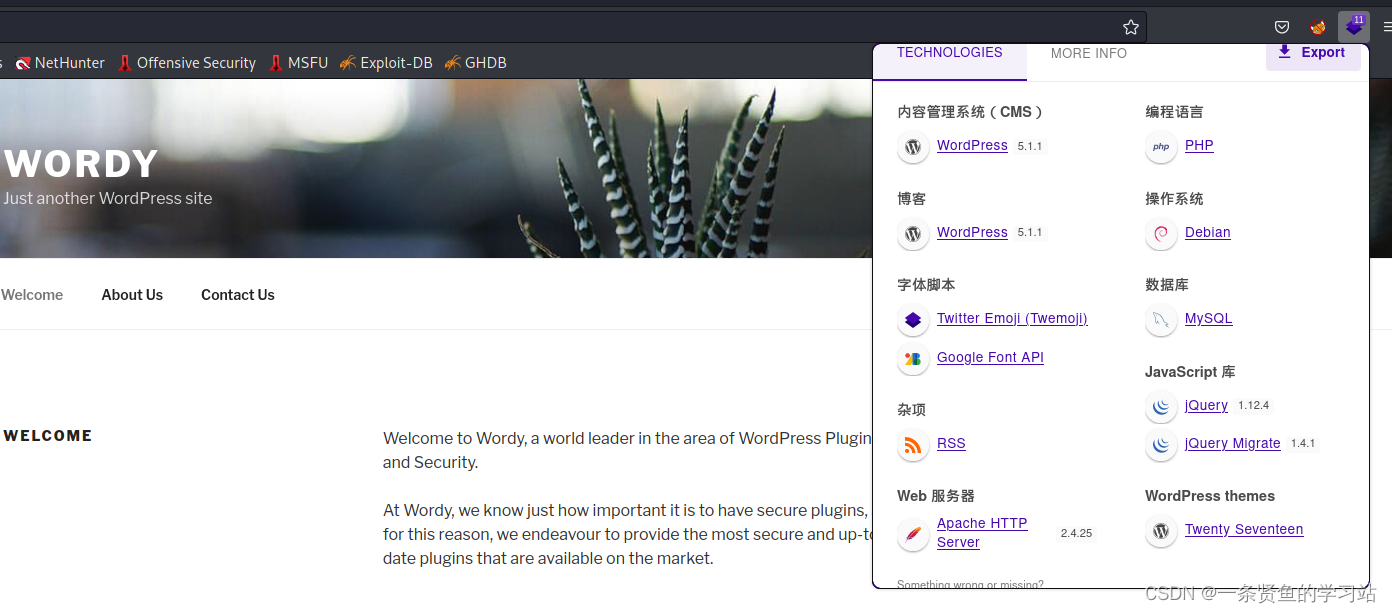Open the PHP link under 编程语言
Screen dimensions: 1392x613
pyautogui.click(x=1199, y=146)
